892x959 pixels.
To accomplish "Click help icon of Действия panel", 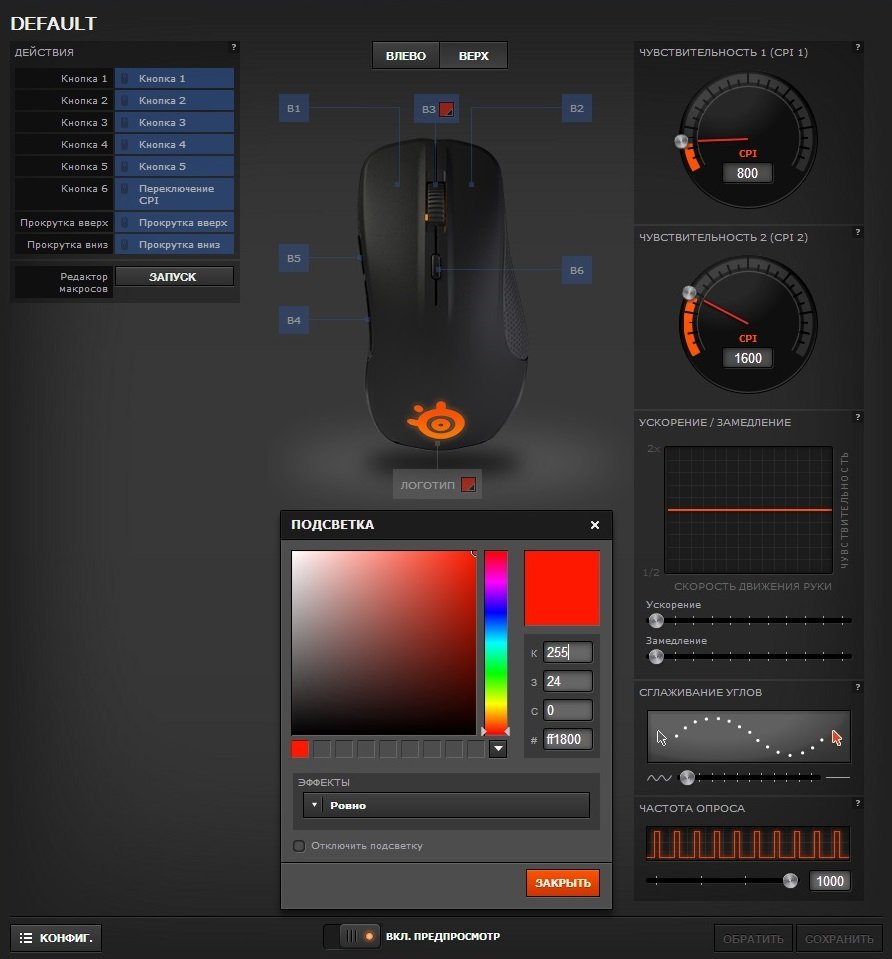I will tap(233, 47).
